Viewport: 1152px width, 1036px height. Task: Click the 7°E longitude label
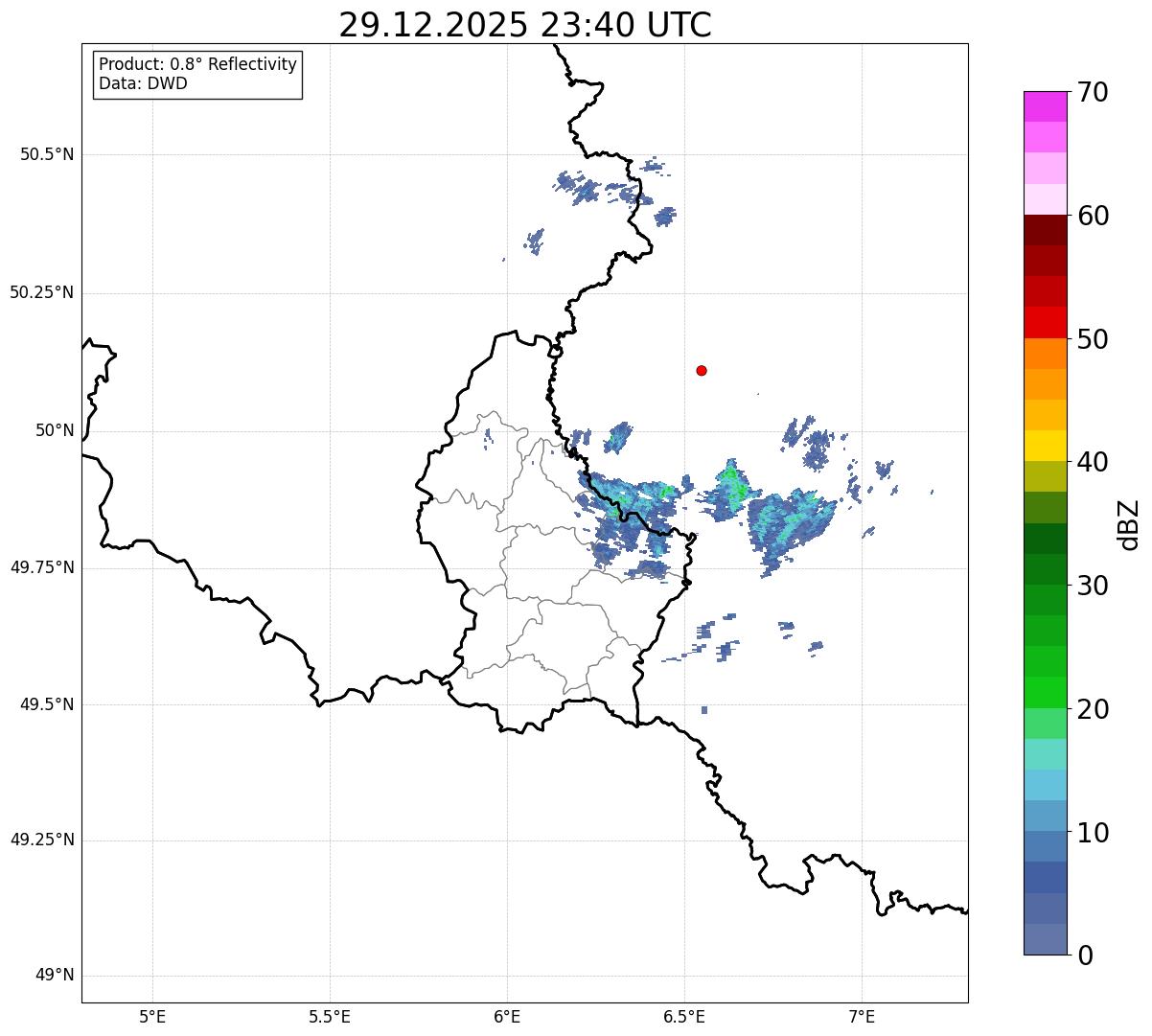click(862, 1016)
